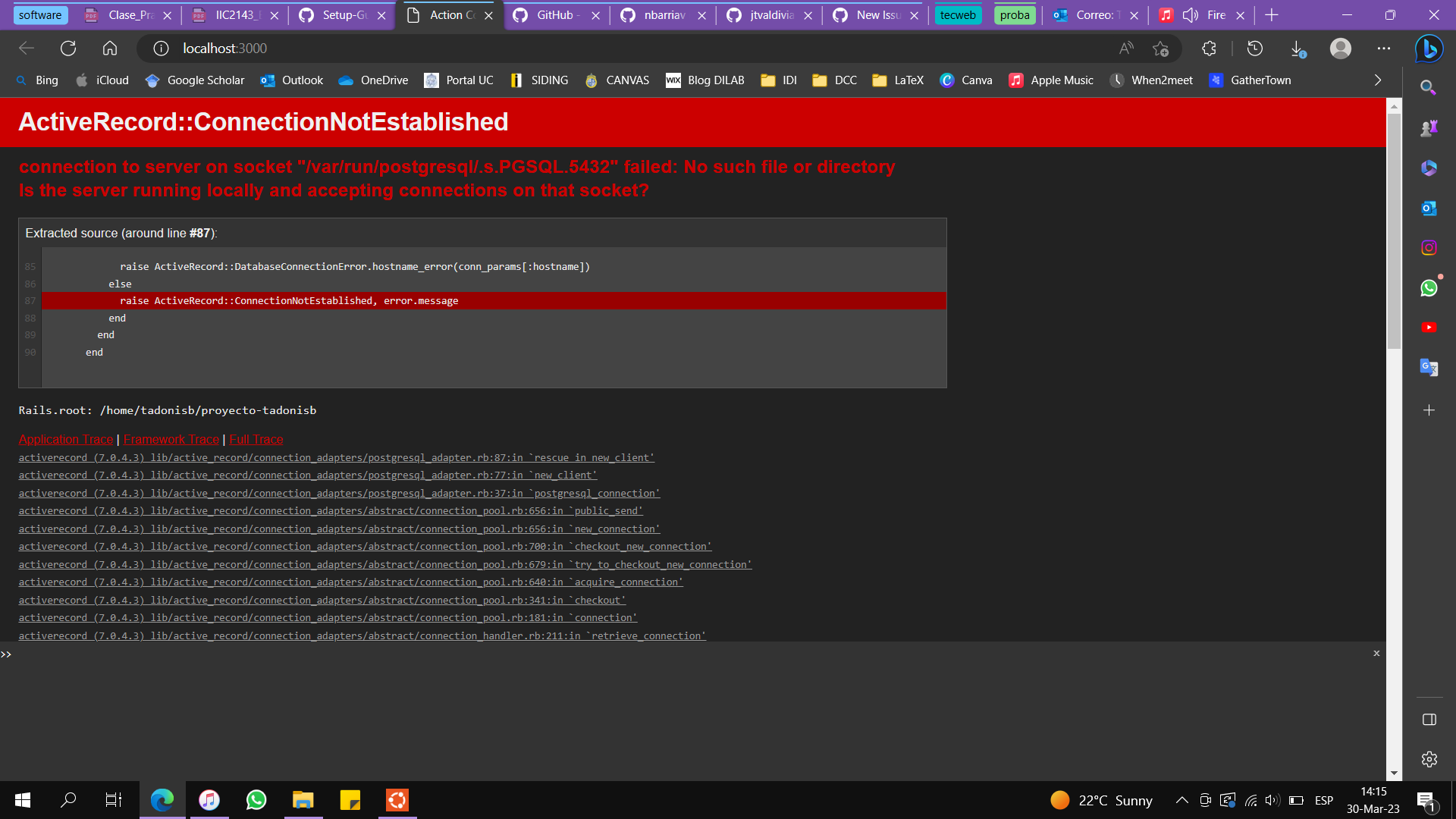This screenshot has height=819, width=1456.
Task: Open the Extensions panel
Action: click(1208, 48)
